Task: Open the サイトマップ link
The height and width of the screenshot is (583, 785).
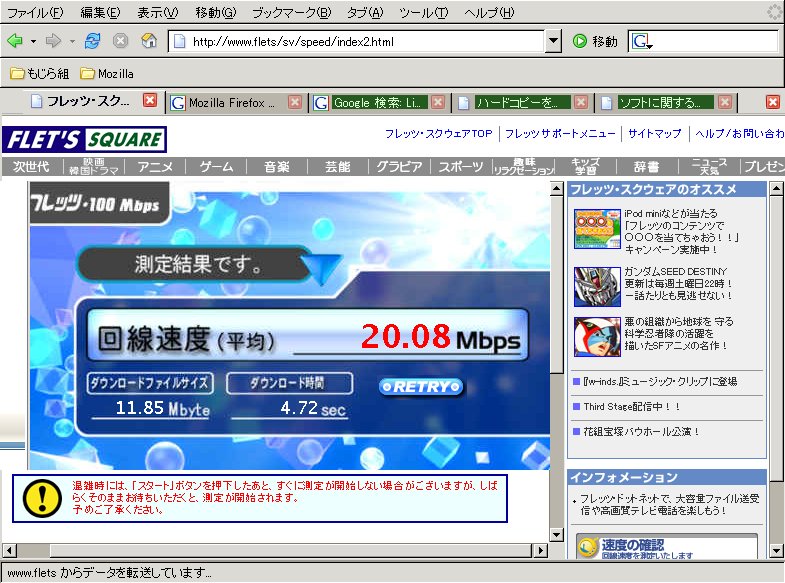Action: click(x=654, y=134)
